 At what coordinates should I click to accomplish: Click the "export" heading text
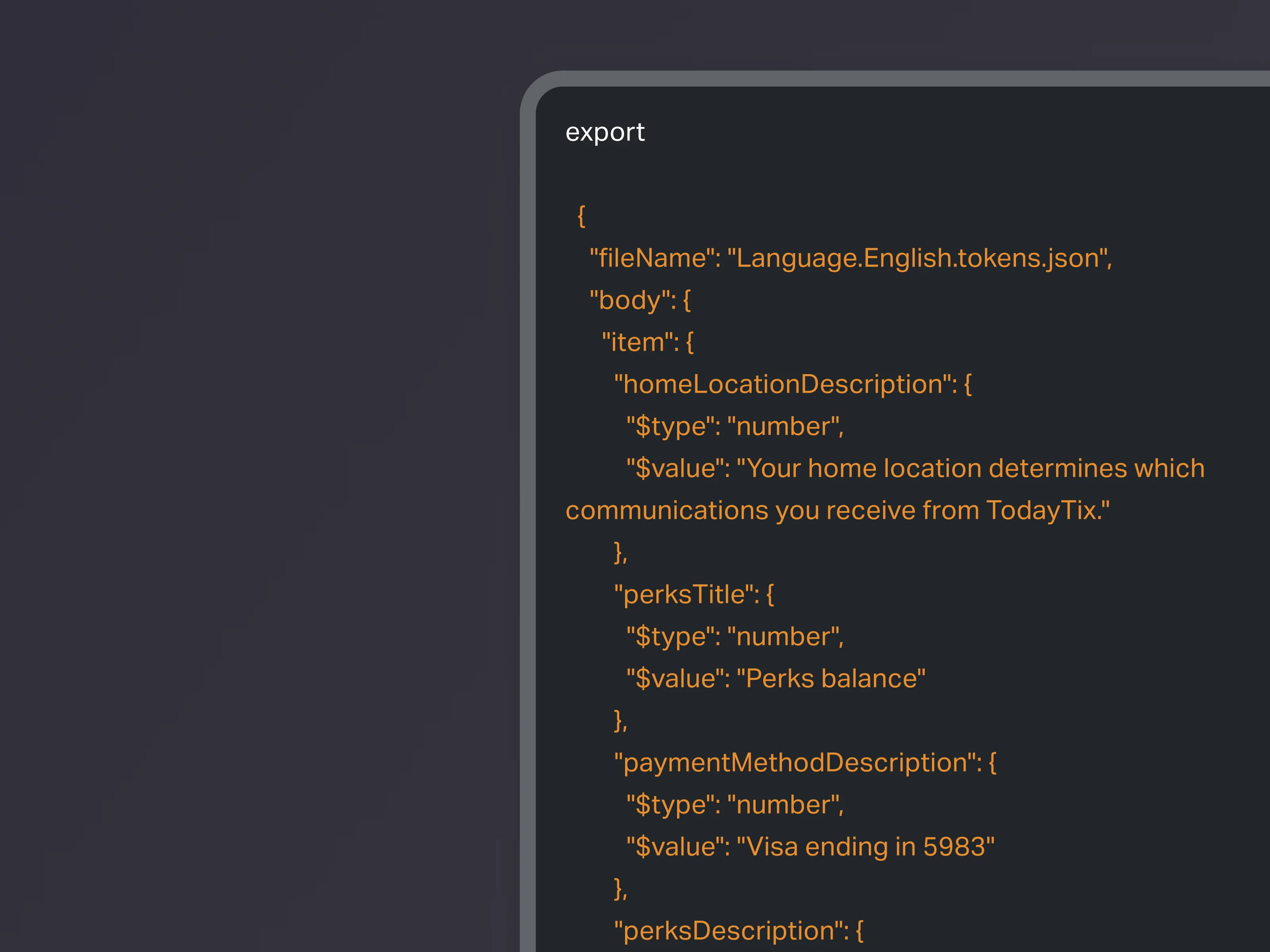(x=604, y=132)
